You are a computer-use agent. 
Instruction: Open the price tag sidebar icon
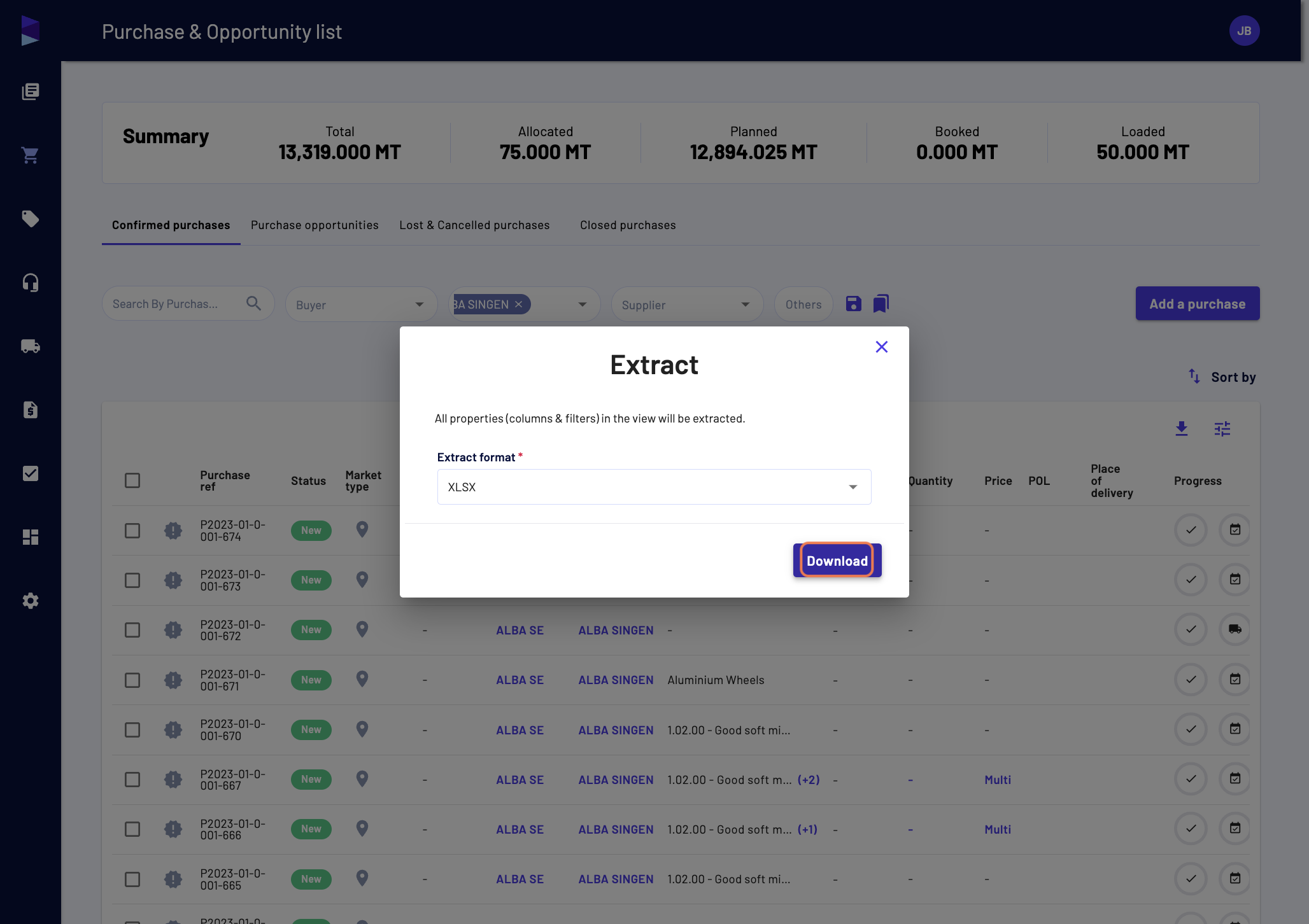(31, 219)
